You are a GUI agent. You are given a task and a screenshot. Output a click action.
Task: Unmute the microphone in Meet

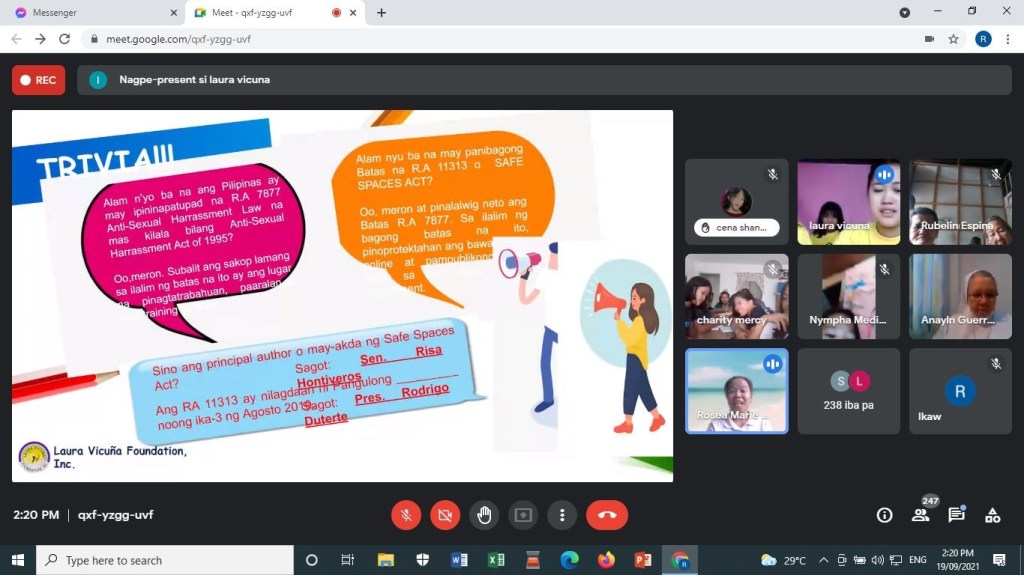406,515
